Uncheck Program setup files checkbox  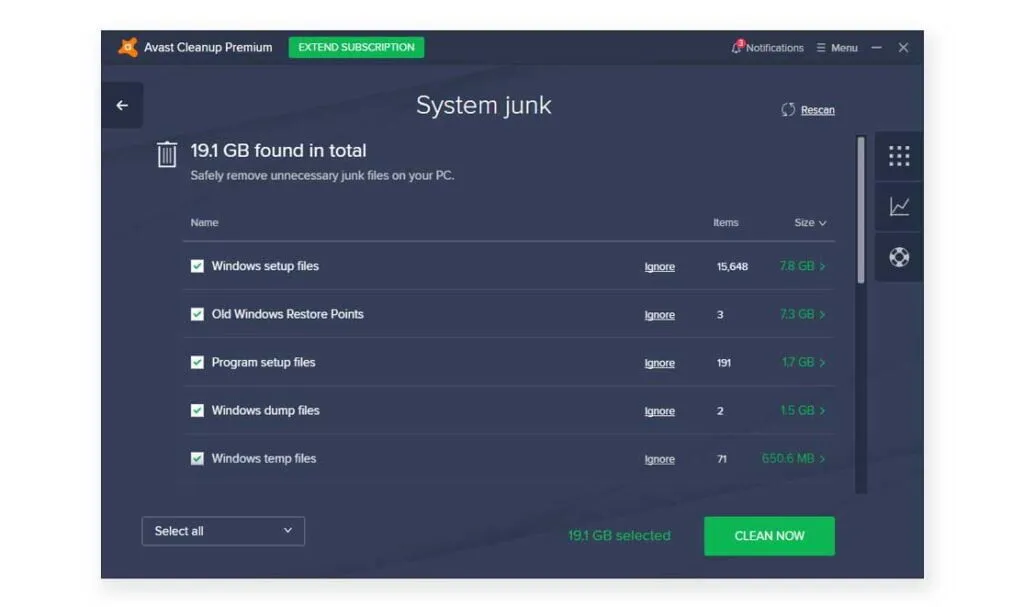[x=197, y=363]
